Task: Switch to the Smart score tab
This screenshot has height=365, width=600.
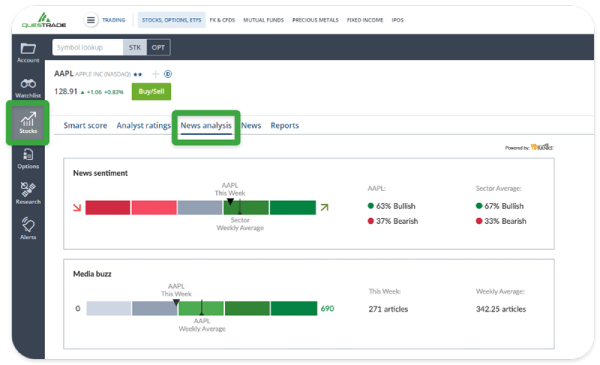Action: [85, 125]
